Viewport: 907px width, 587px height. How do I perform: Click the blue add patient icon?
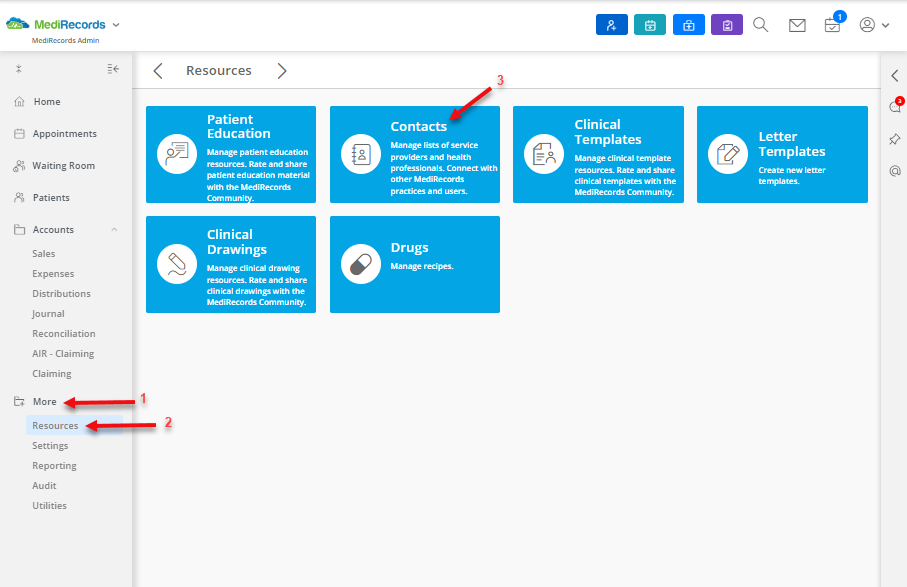click(611, 25)
